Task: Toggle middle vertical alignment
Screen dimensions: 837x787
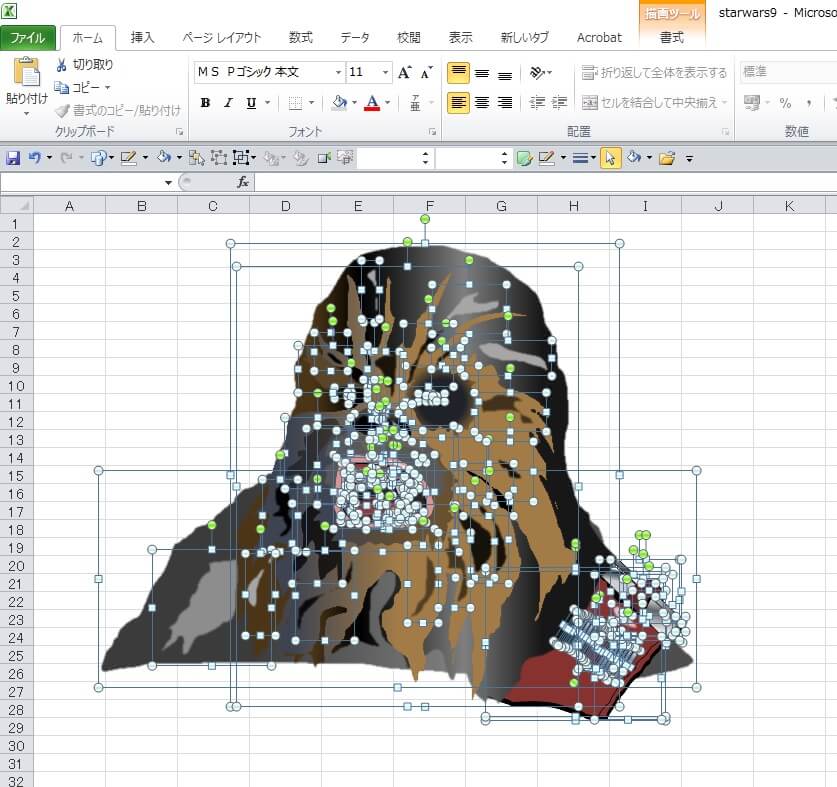Action: 482,73
